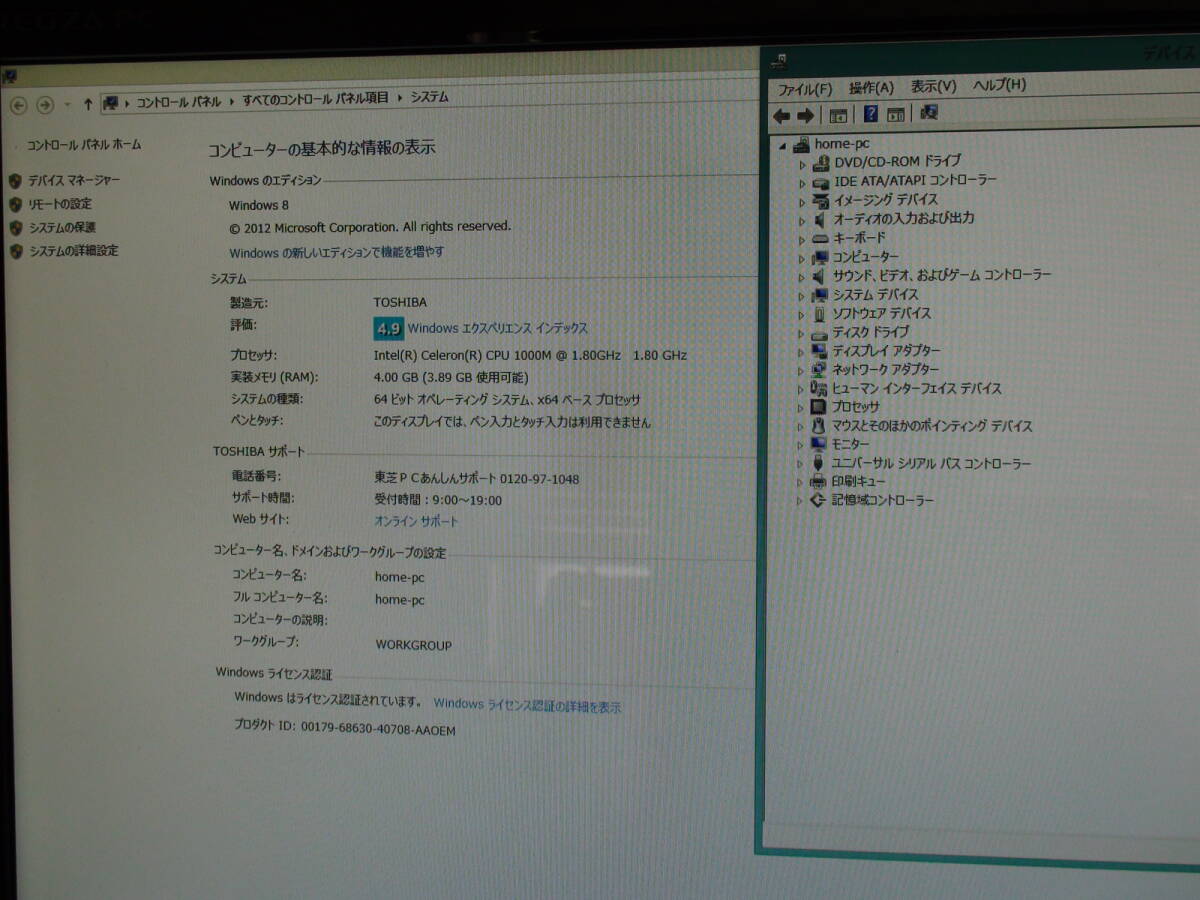Click the forward arrow in Device Manager toolbar
Image resolution: width=1200 pixels, height=900 pixels.
[x=806, y=115]
